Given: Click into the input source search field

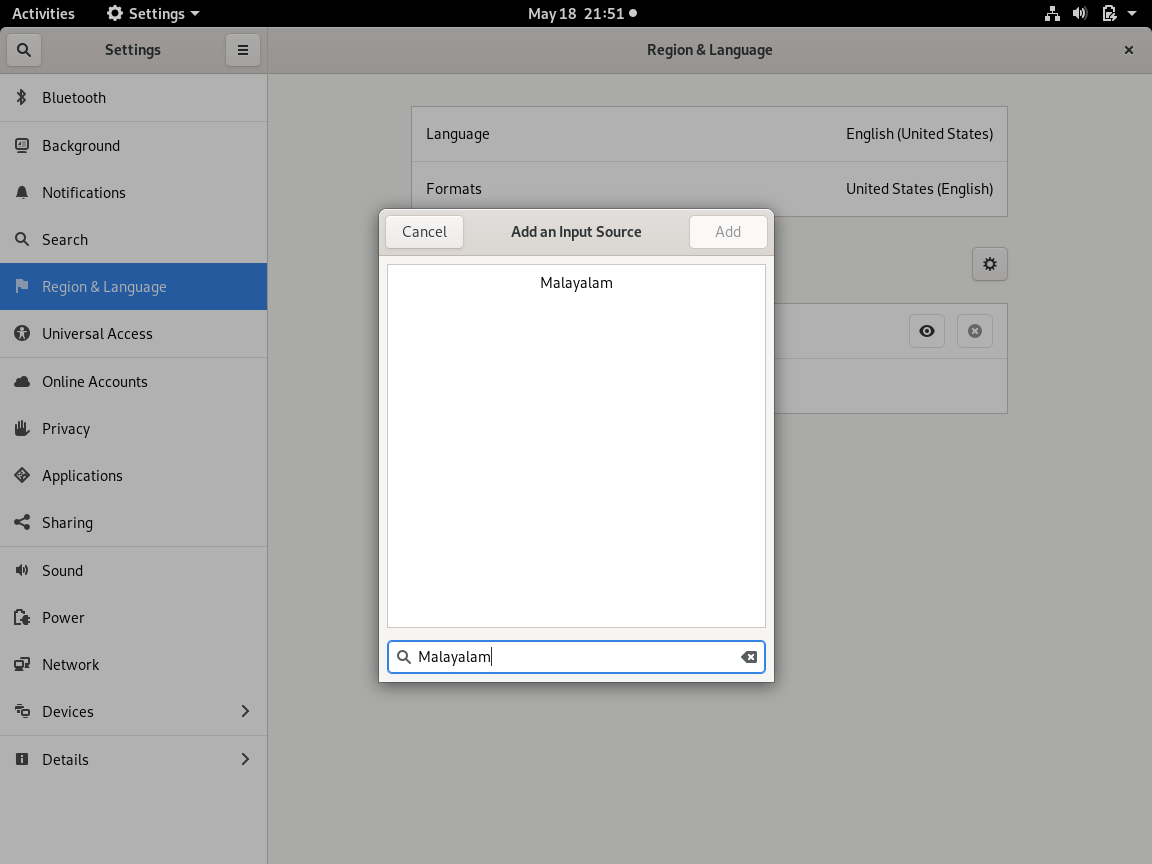Looking at the screenshot, I should (x=575, y=657).
